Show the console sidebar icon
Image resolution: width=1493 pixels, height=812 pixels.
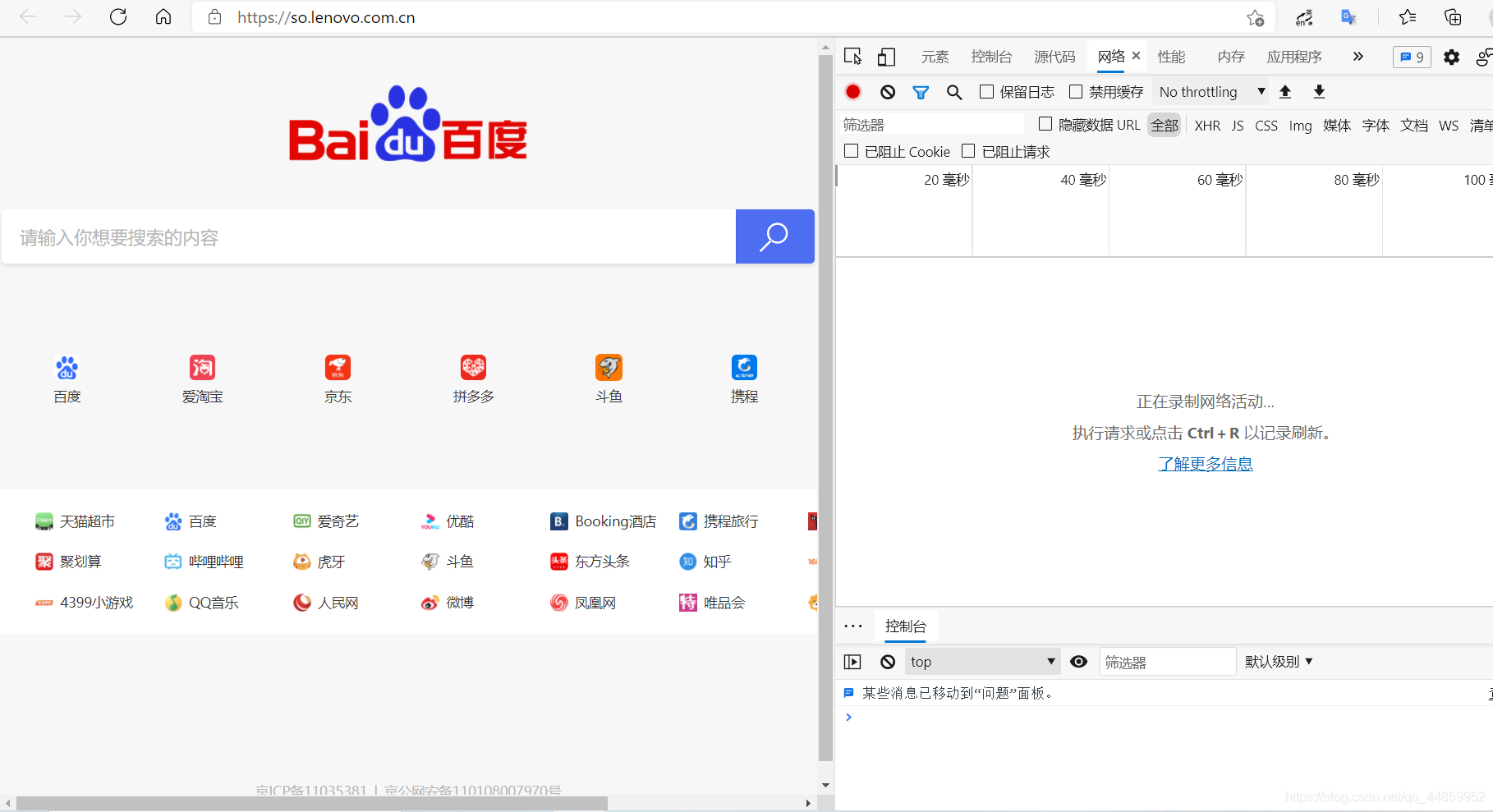[x=852, y=662]
